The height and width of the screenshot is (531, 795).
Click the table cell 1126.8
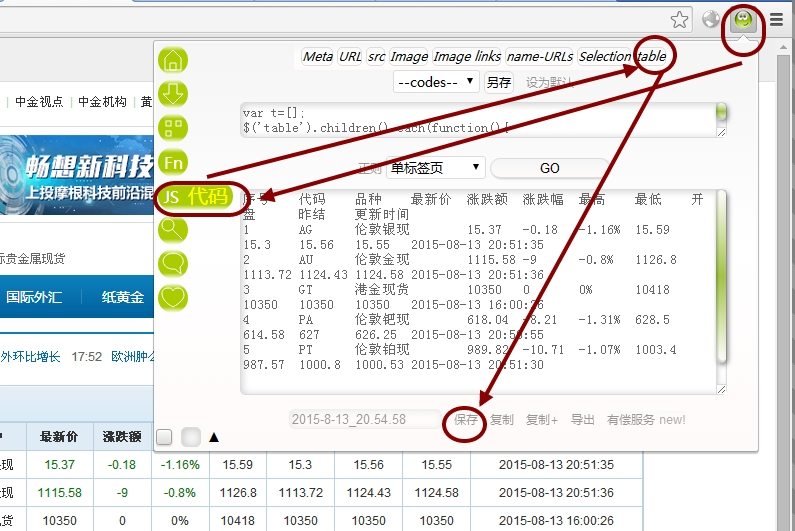(x=238, y=492)
